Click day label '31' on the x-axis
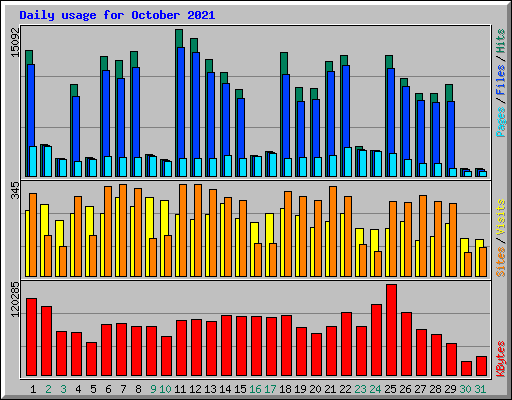 coord(480,389)
